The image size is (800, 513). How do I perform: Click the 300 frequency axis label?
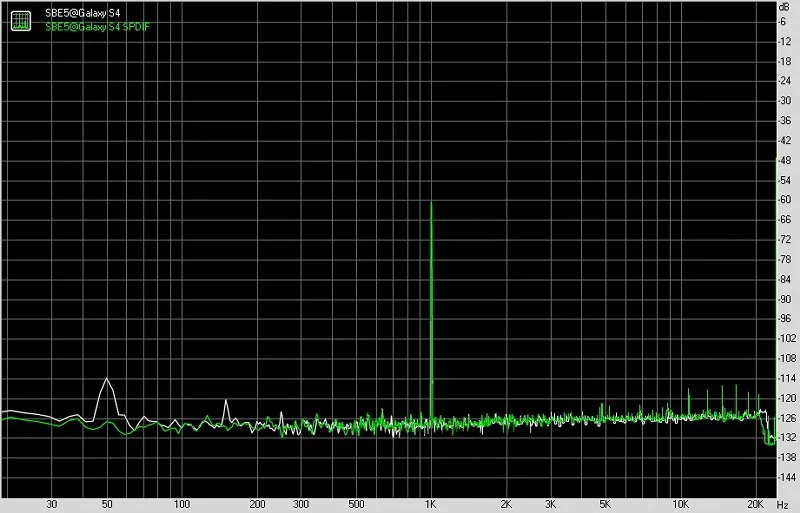coord(301,504)
